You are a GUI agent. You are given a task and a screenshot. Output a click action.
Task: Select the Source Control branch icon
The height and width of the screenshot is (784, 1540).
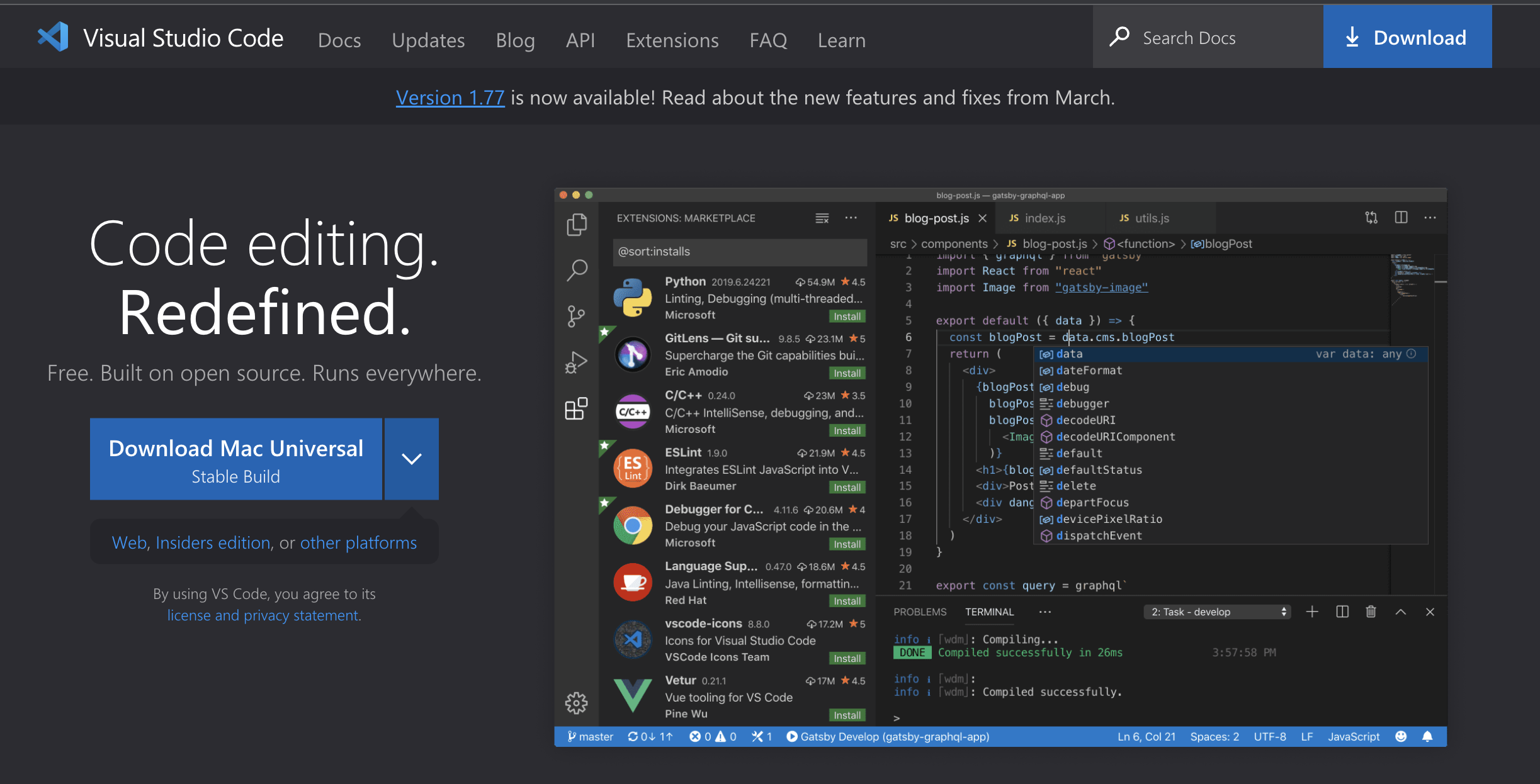click(x=576, y=316)
